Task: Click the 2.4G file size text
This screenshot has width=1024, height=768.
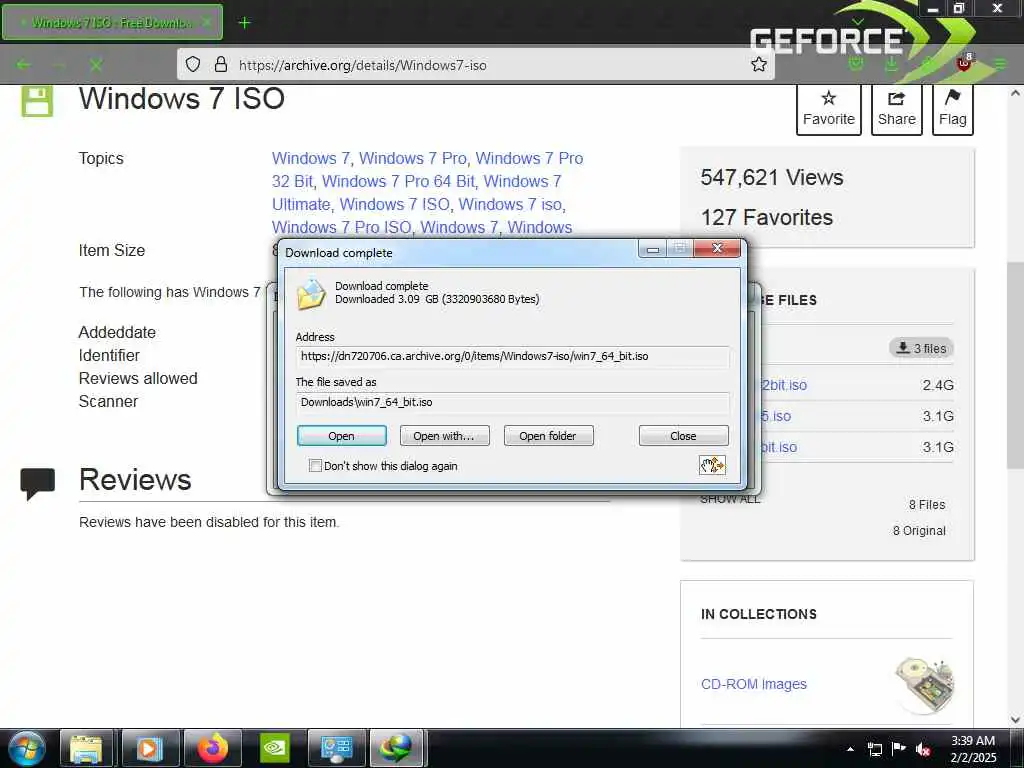Action: (x=938, y=385)
